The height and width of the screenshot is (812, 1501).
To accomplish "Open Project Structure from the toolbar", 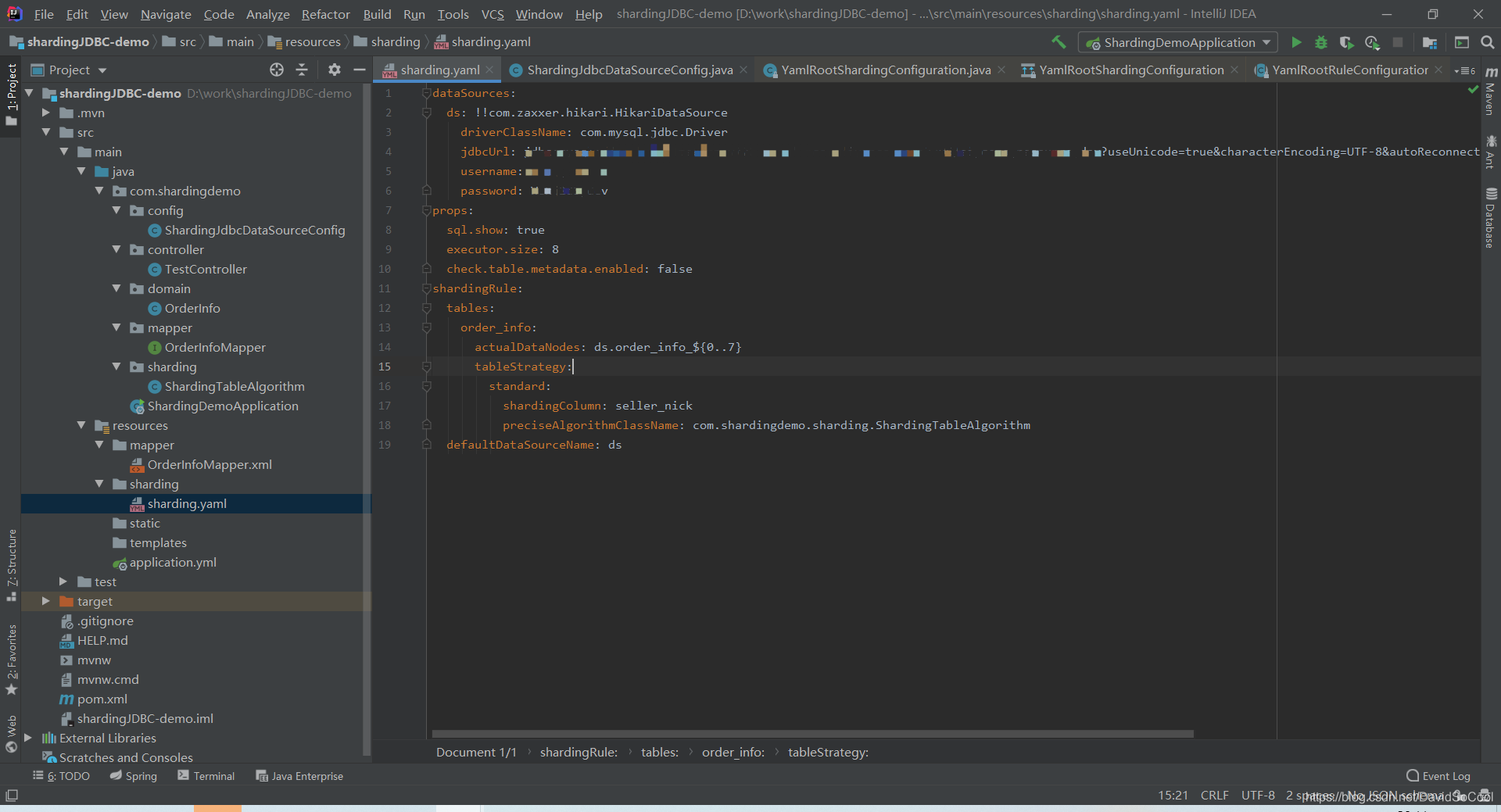I will pyautogui.click(x=1430, y=42).
